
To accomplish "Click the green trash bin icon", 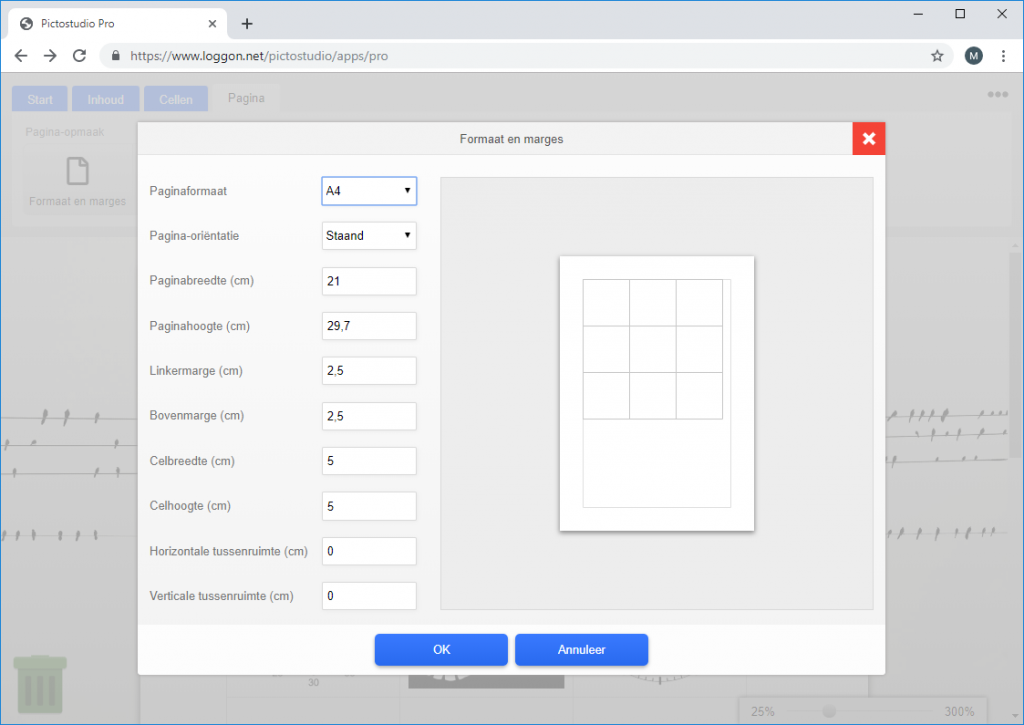I will [40, 684].
